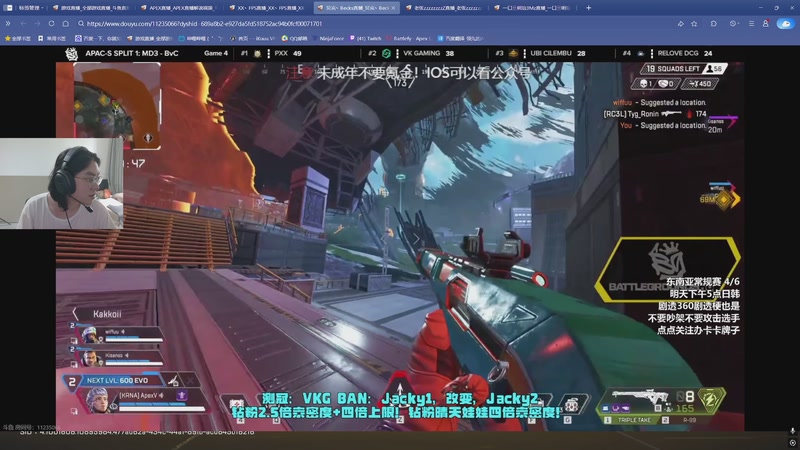
Task: Click the NEXT LVL 600 EVO indicator
Action: point(117,380)
